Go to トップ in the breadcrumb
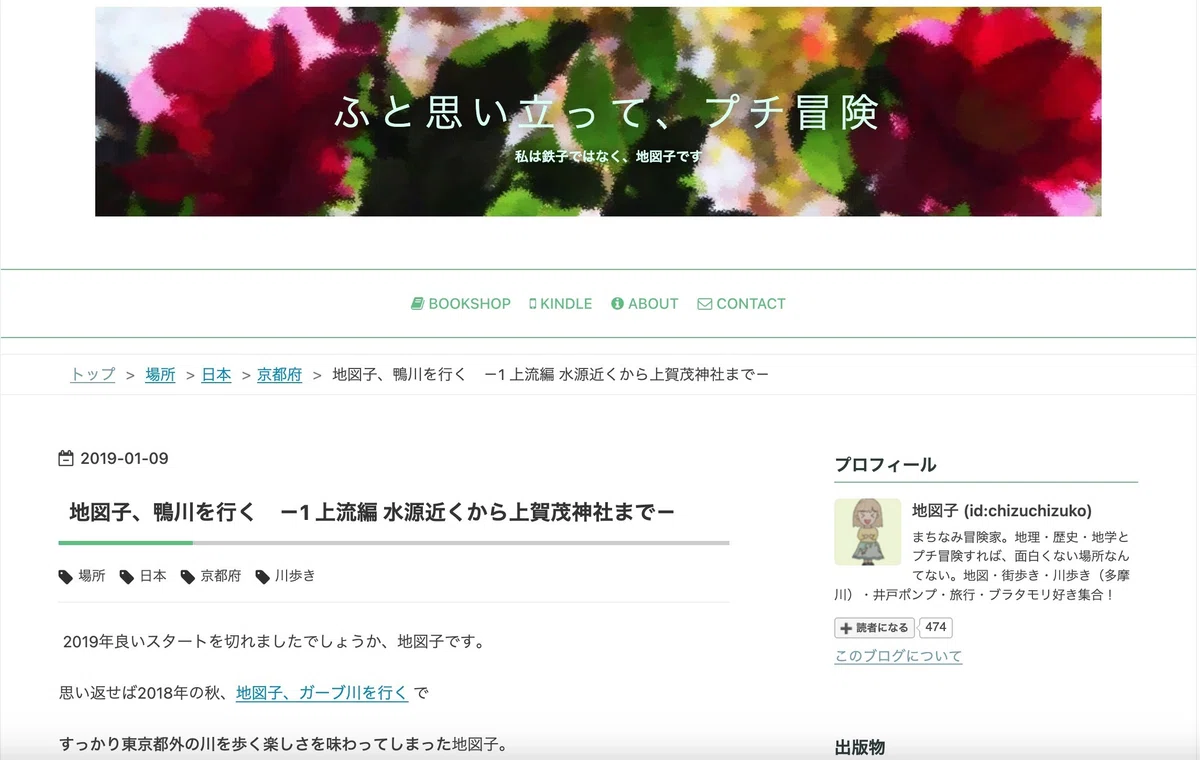1200x760 pixels. coord(93,375)
